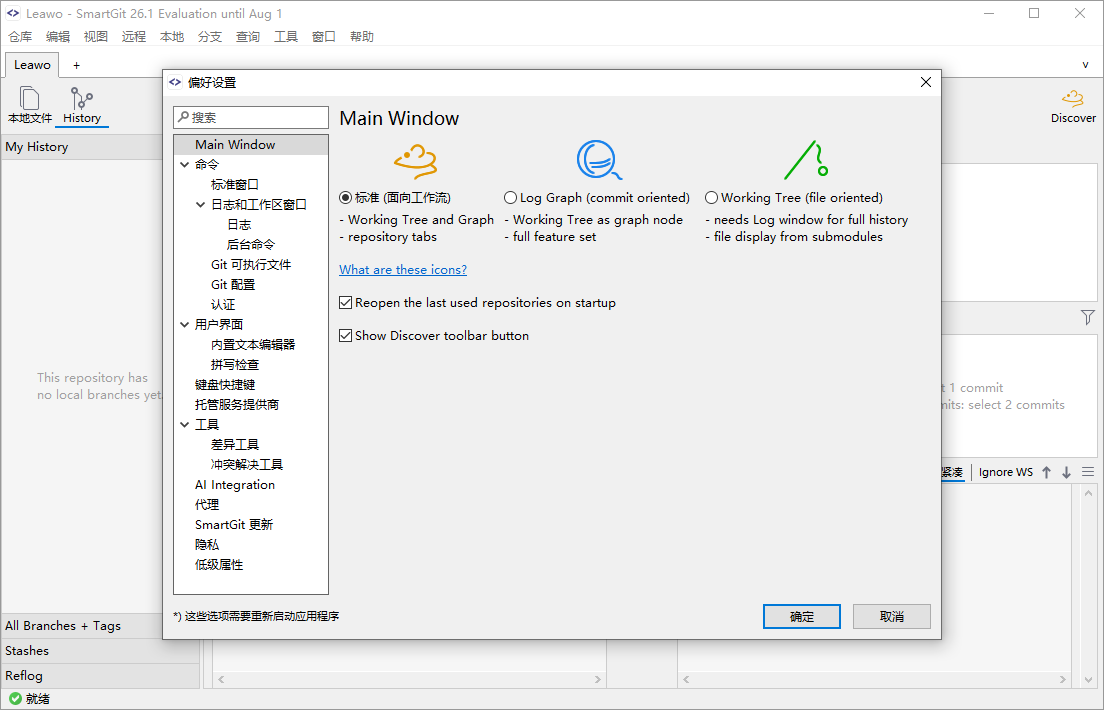Open the 分支 menu
Viewport: 1104px width, 710px height.
tap(210, 37)
